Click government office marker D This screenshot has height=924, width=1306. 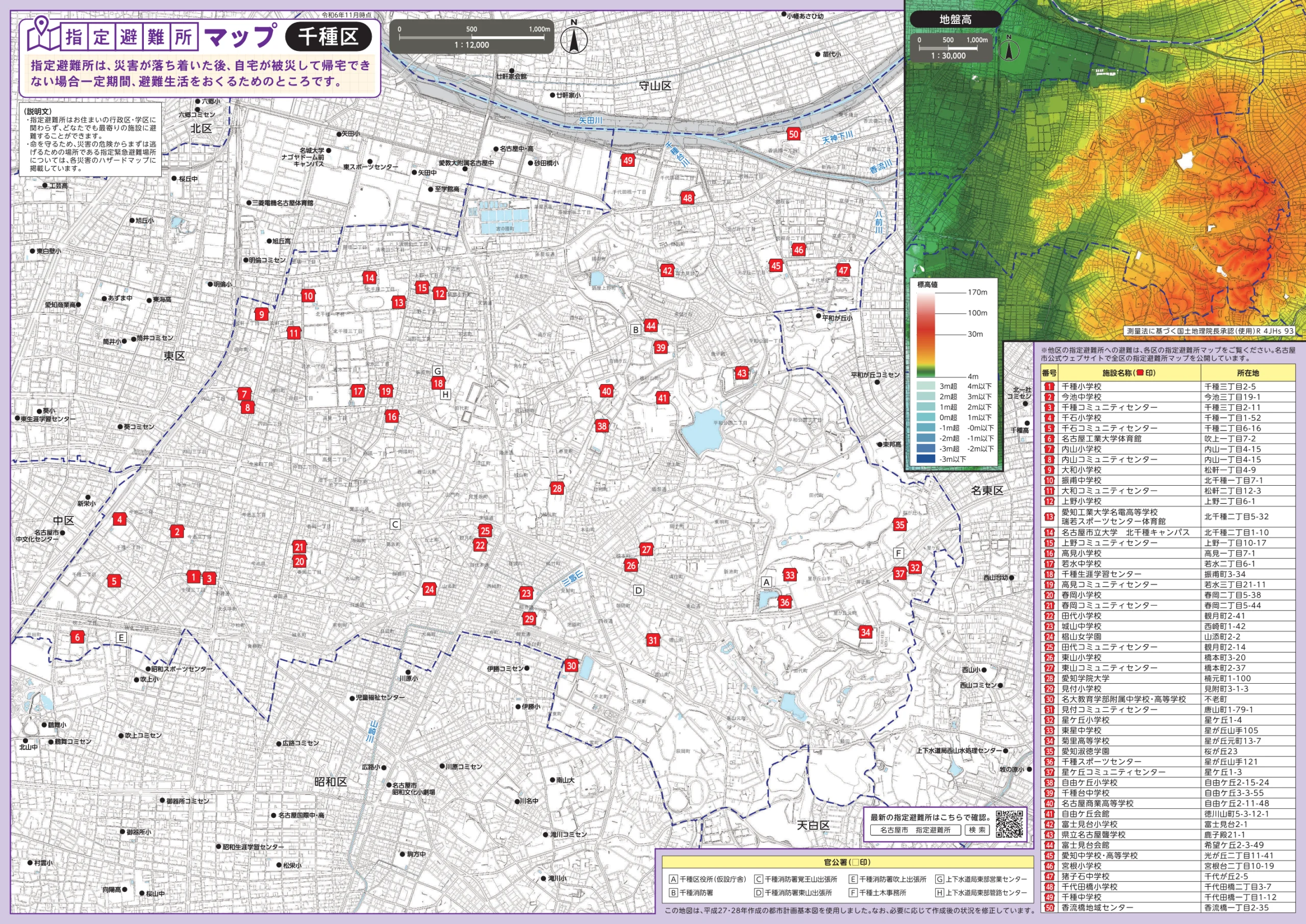(638, 591)
